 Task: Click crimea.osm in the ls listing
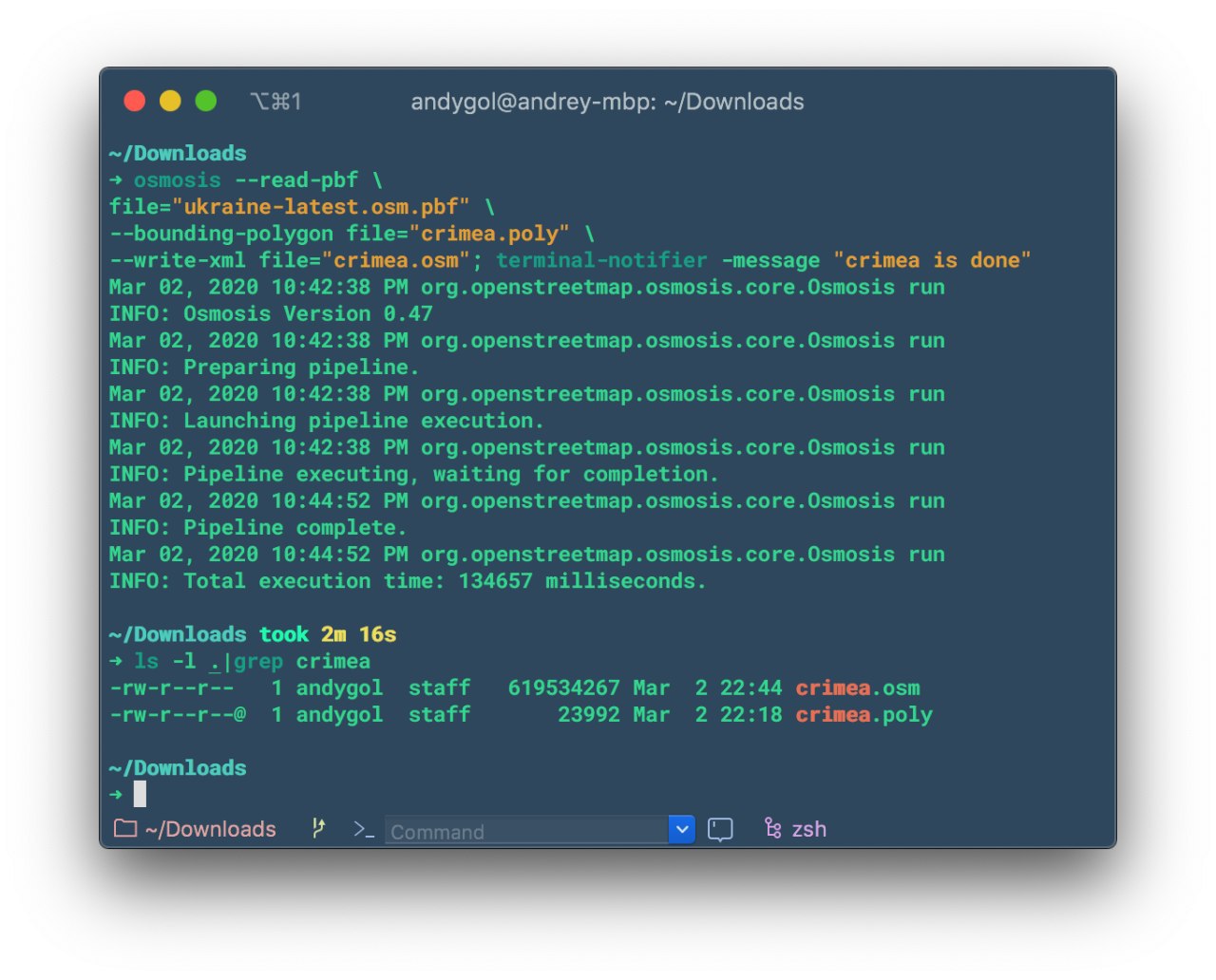pos(858,688)
